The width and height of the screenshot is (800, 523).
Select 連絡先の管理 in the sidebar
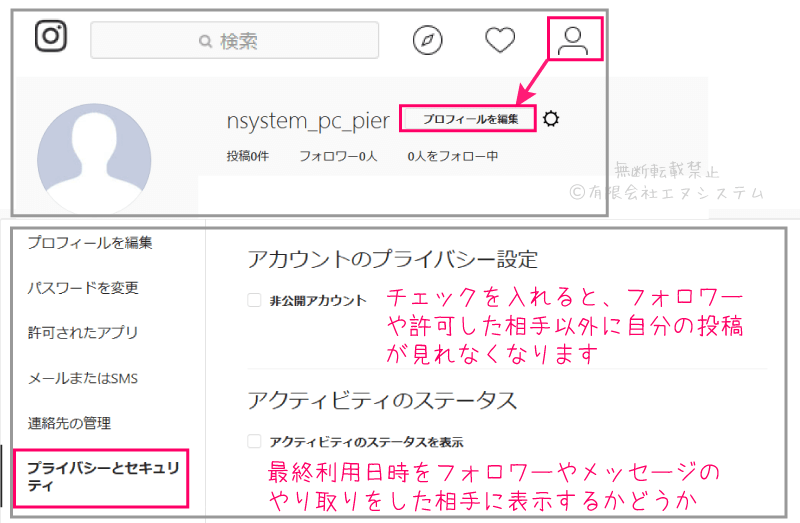point(69,423)
